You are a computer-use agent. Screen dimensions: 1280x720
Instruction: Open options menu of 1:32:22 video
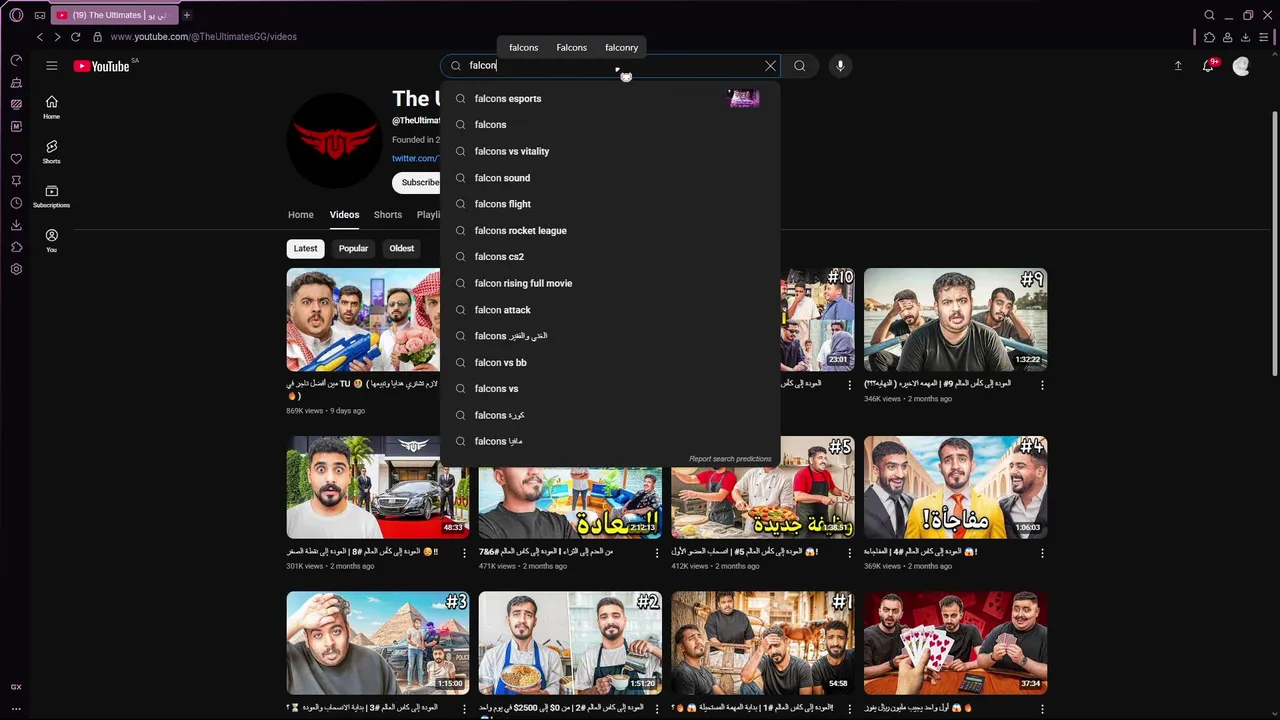(x=1042, y=384)
